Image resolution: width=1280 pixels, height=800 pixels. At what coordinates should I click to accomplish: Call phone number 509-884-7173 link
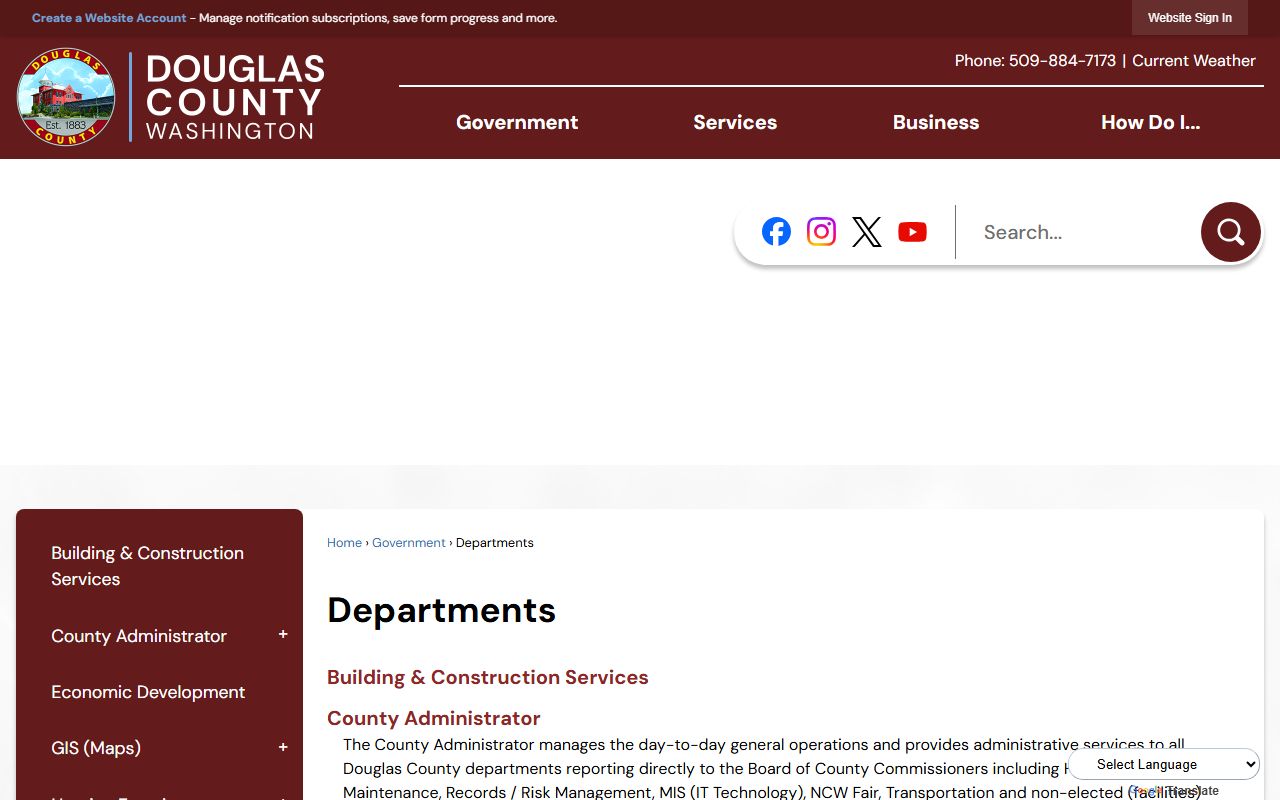pyautogui.click(x=1062, y=60)
